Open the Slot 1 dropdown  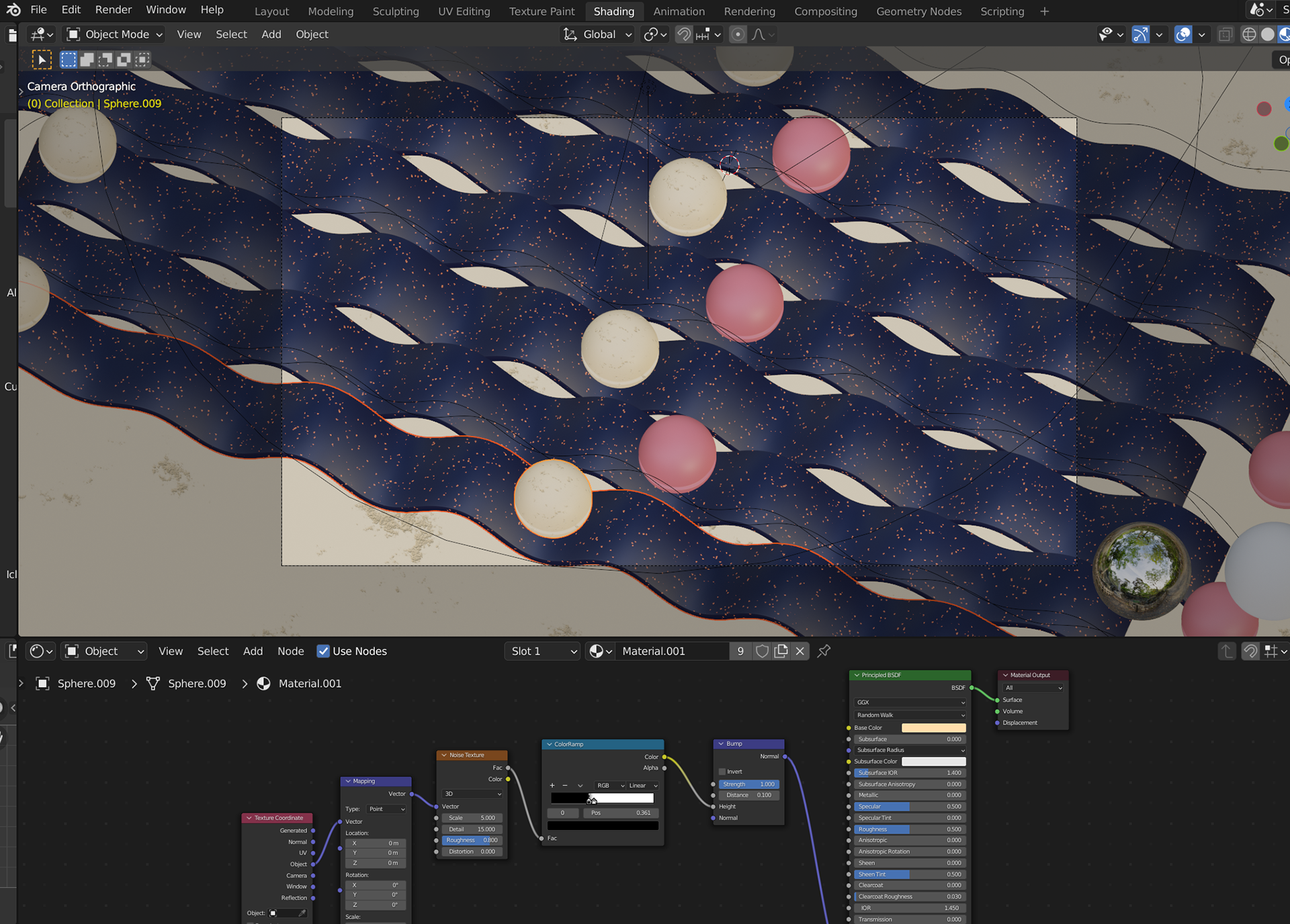[542, 651]
